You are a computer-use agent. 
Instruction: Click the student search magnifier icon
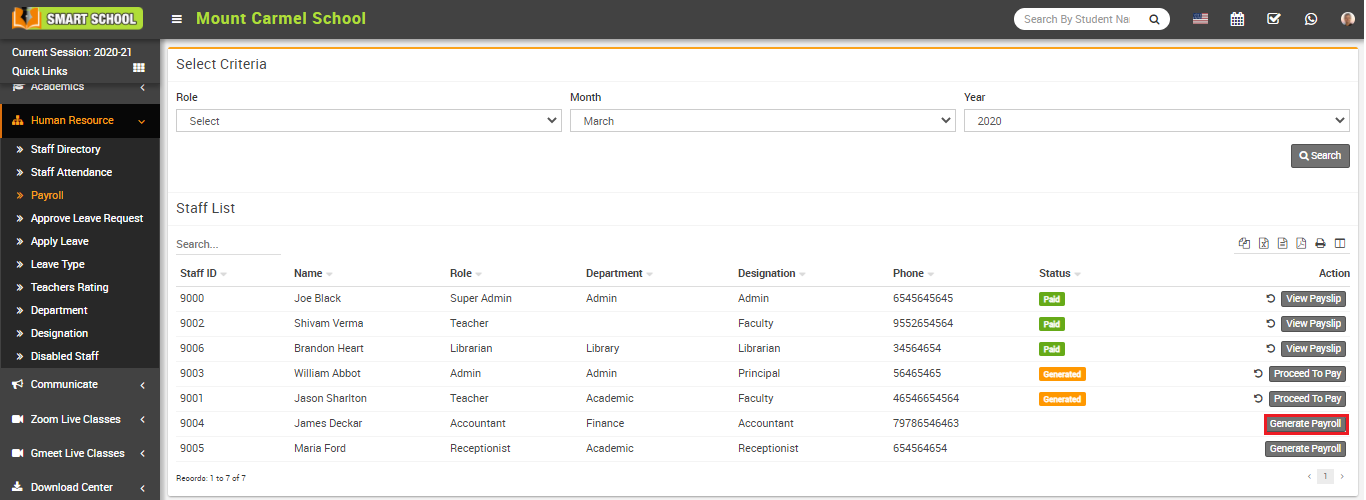tap(1154, 19)
